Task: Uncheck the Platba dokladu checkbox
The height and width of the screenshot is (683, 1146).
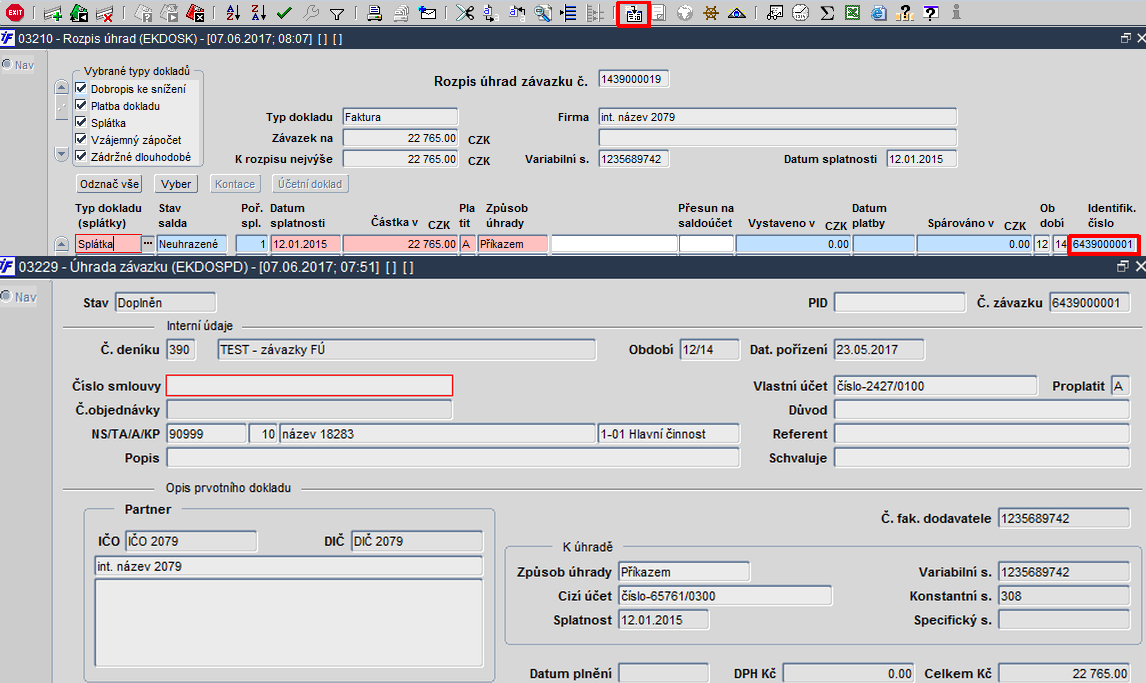Action: pyautogui.click(x=81, y=105)
